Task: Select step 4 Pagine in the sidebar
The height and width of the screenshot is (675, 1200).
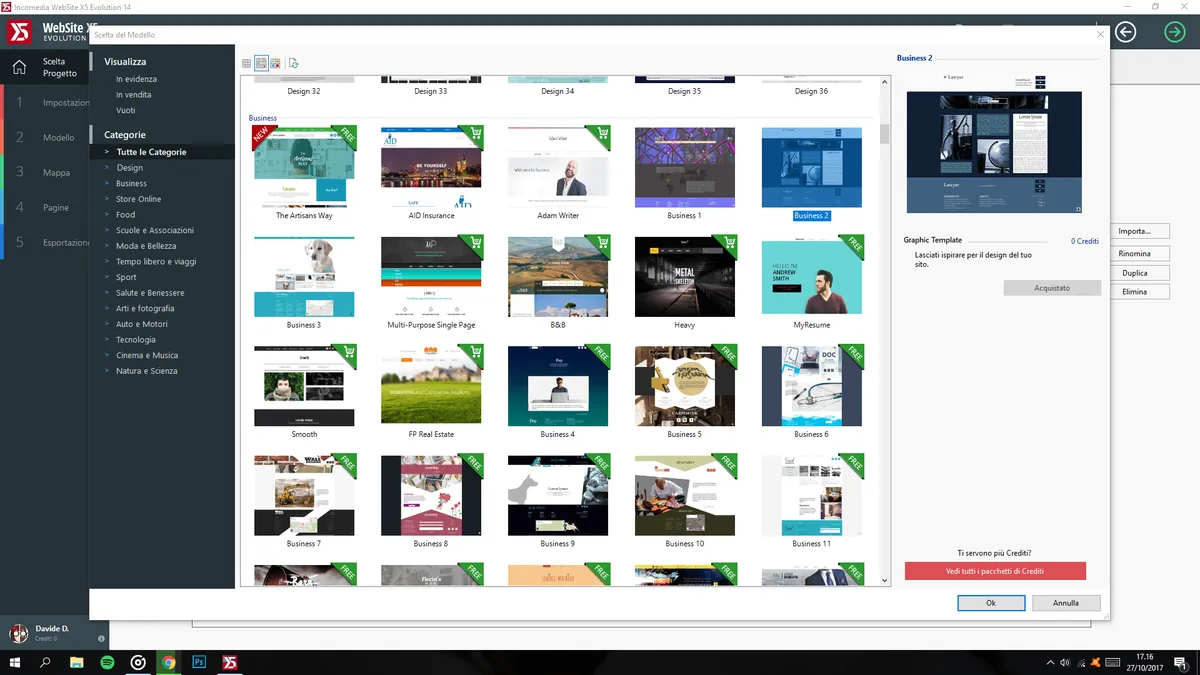Action: pos(45,208)
